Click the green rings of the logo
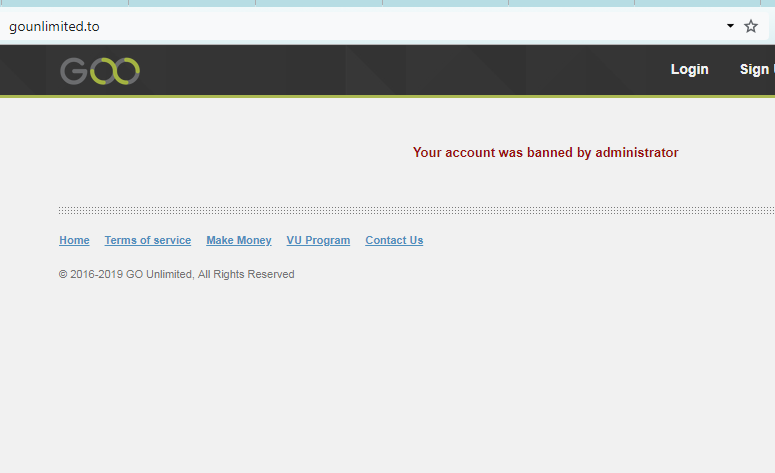 (115, 71)
